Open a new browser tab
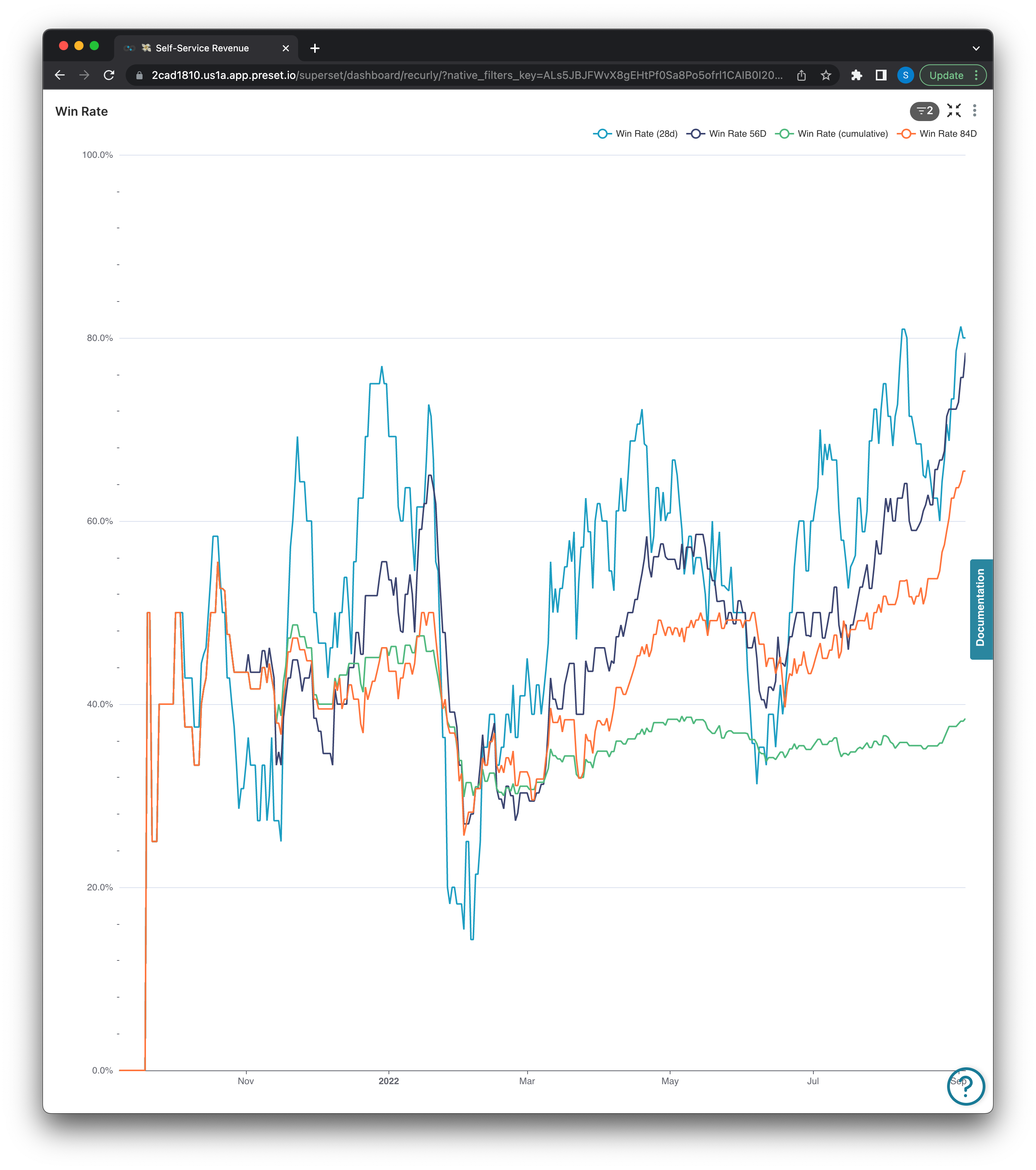 coord(315,48)
